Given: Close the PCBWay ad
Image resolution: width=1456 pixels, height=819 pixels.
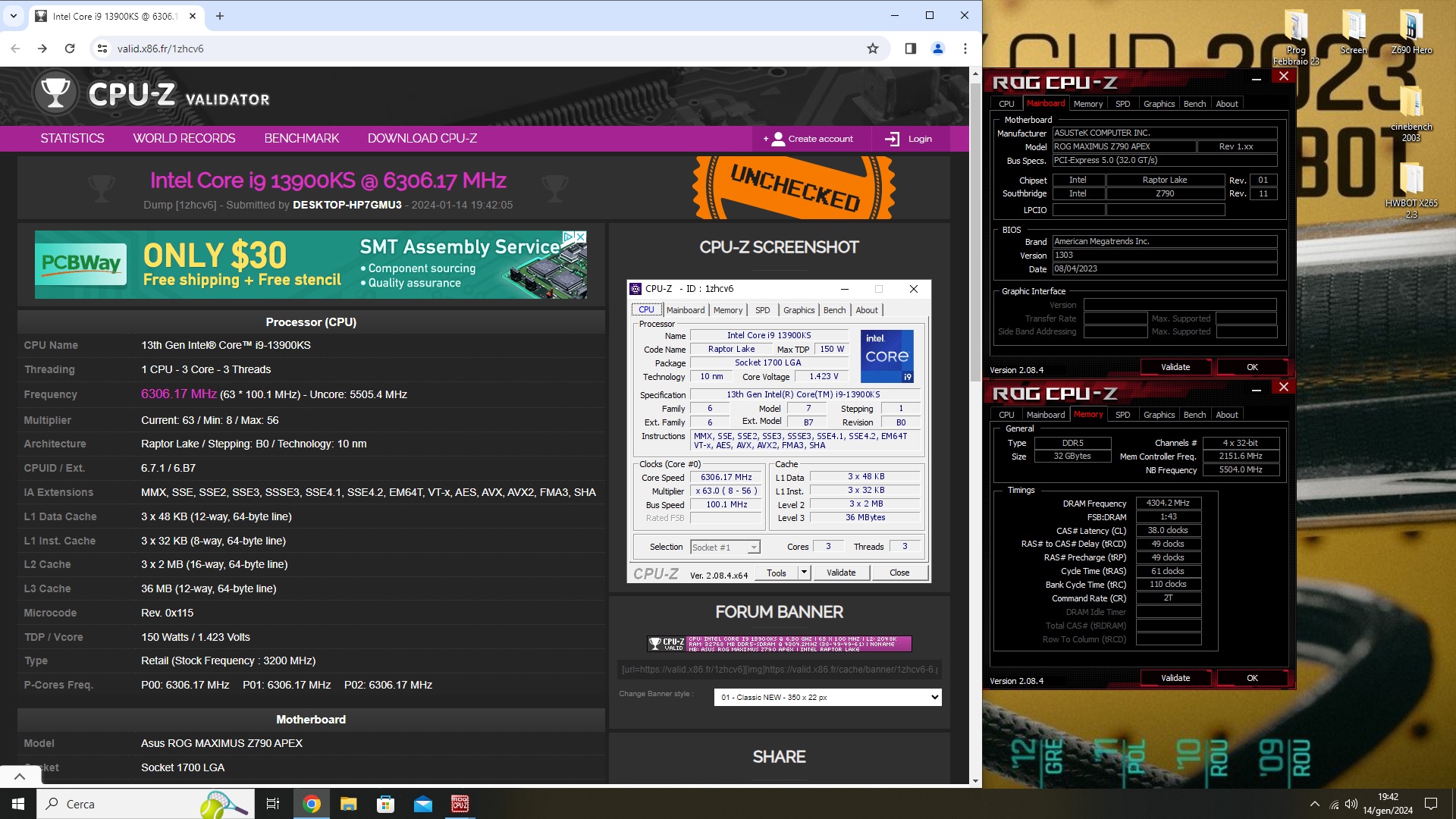Looking at the screenshot, I should point(581,237).
